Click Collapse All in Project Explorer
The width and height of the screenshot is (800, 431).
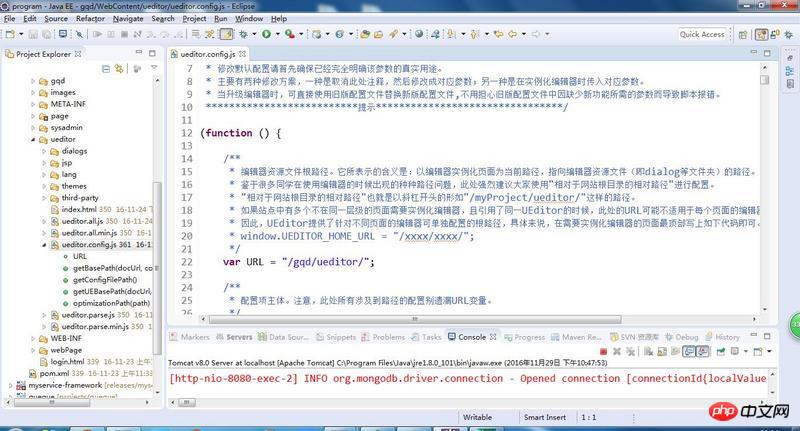(x=106, y=68)
